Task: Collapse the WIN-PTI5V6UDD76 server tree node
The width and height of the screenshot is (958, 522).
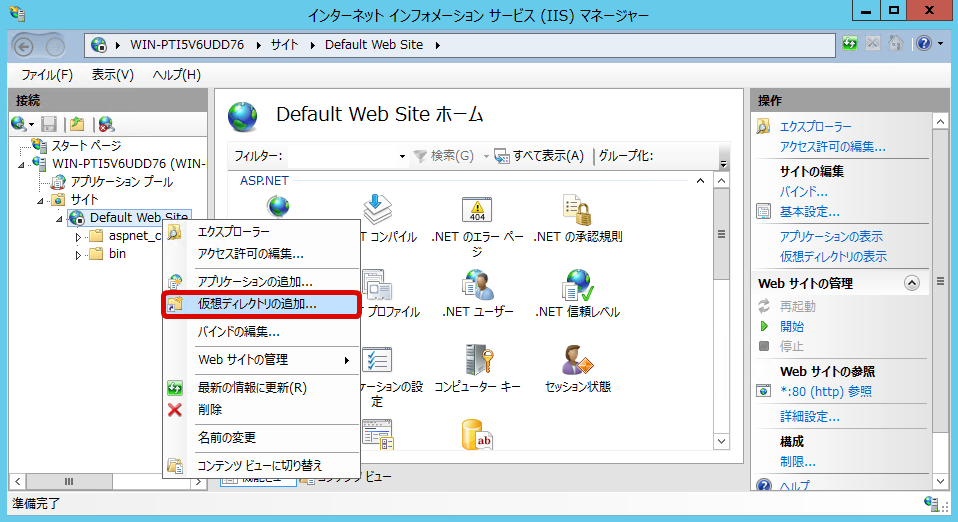Action: point(21,164)
